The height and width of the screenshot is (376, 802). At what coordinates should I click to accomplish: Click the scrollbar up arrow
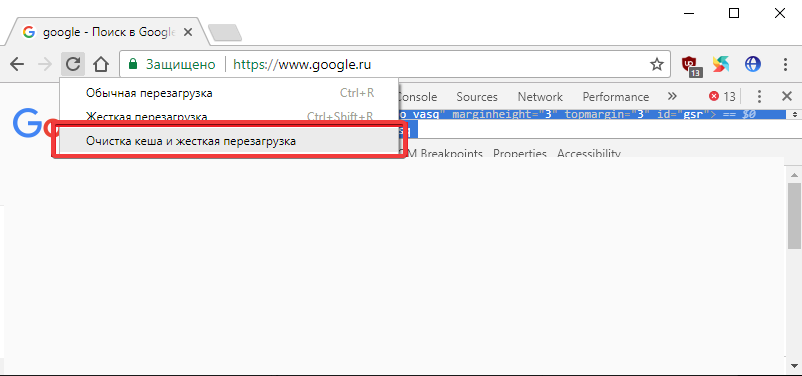pyautogui.click(x=795, y=175)
